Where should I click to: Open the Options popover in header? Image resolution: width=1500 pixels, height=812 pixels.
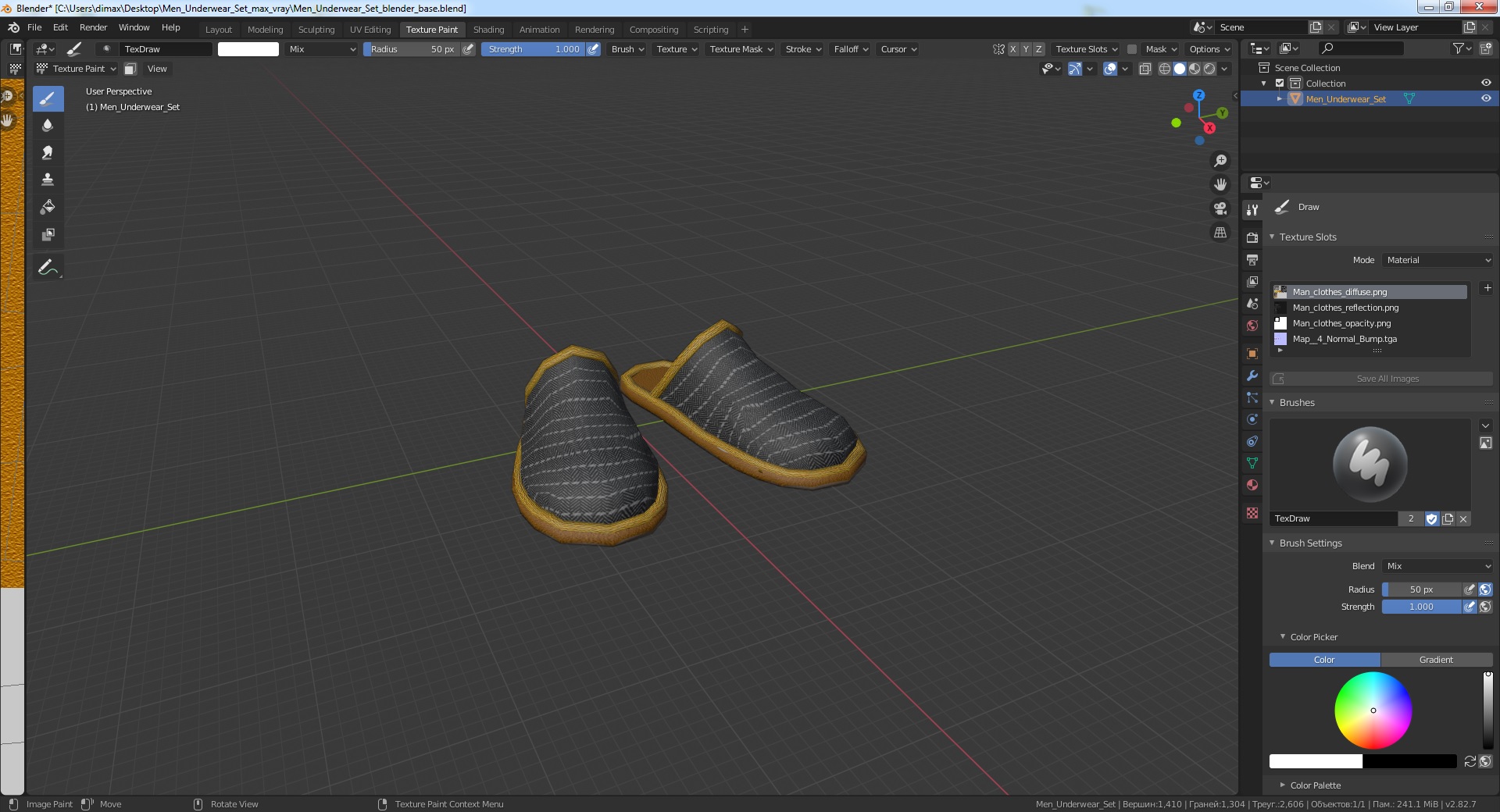tap(1208, 49)
